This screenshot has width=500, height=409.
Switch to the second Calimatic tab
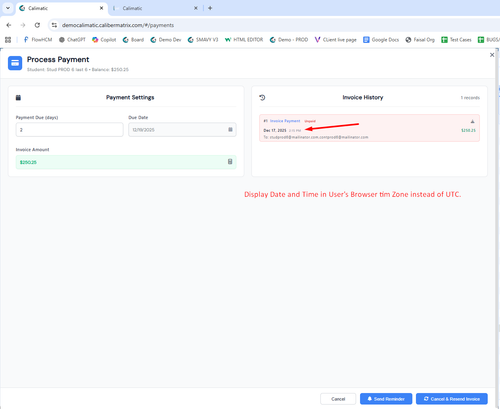click(x=155, y=8)
